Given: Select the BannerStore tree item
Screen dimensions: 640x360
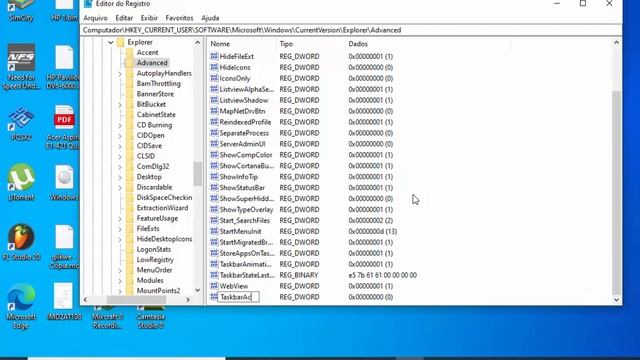Looking at the screenshot, I should (155, 94).
